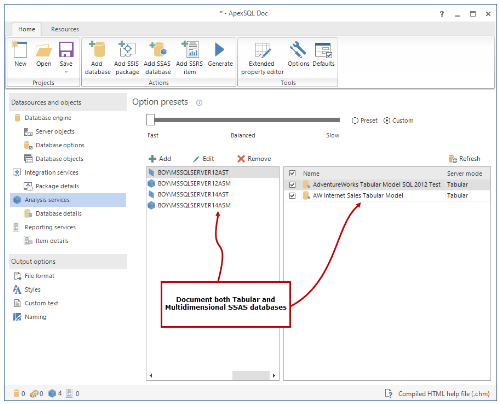The width and height of the screenshot is (499, 404).
Task: Click Add SSRS item icon
Action: [190, 49]
